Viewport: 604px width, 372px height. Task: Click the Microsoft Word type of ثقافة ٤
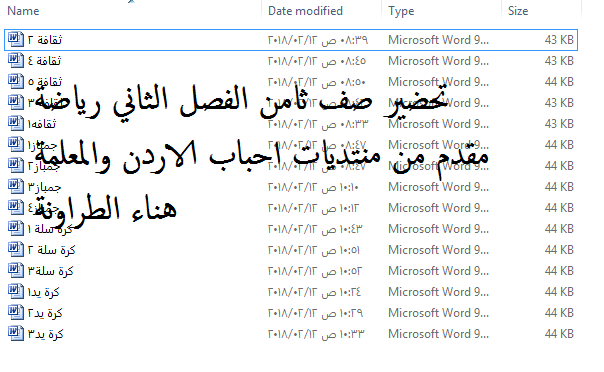coord(438,61)
